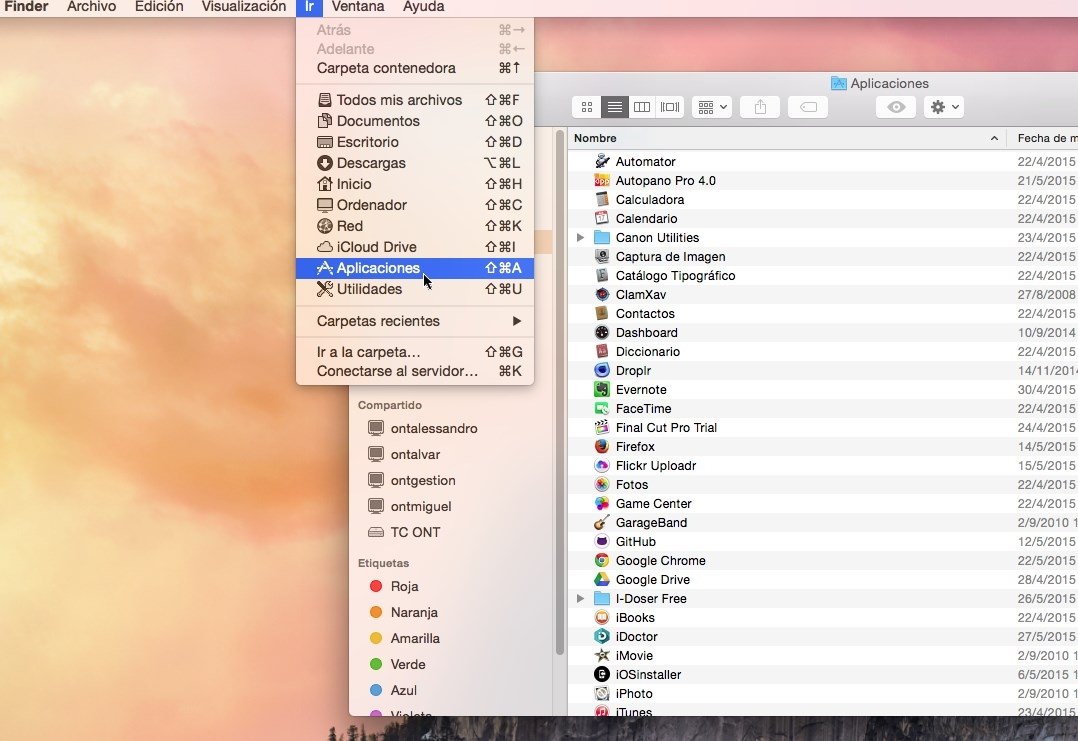Select the Roja red tag
This screenshot has width=1078, height=741.
pos(394,586)
